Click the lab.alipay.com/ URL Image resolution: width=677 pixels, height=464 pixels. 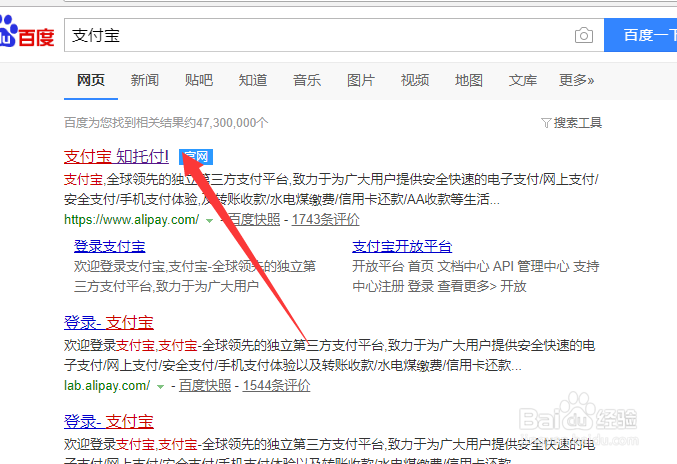[107, 385]
